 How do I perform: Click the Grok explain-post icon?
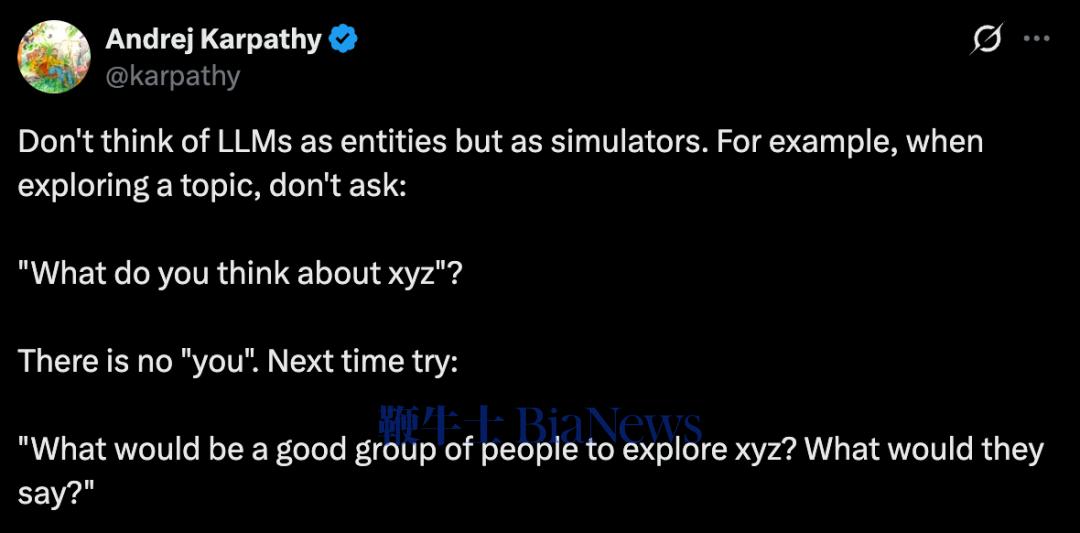click(987, 40)
